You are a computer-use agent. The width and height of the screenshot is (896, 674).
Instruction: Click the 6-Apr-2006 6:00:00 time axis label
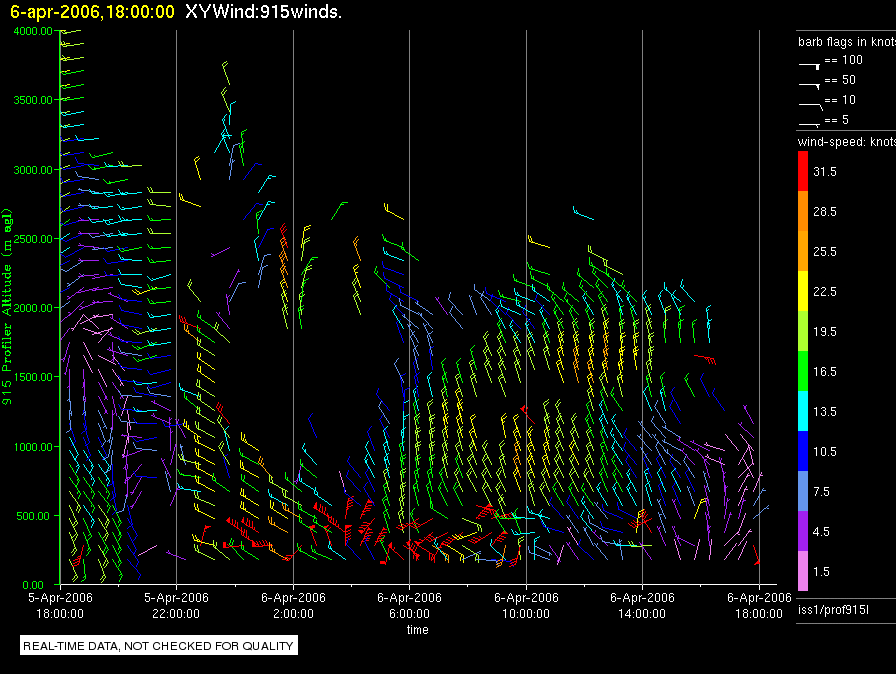click(x=409, y=603)
